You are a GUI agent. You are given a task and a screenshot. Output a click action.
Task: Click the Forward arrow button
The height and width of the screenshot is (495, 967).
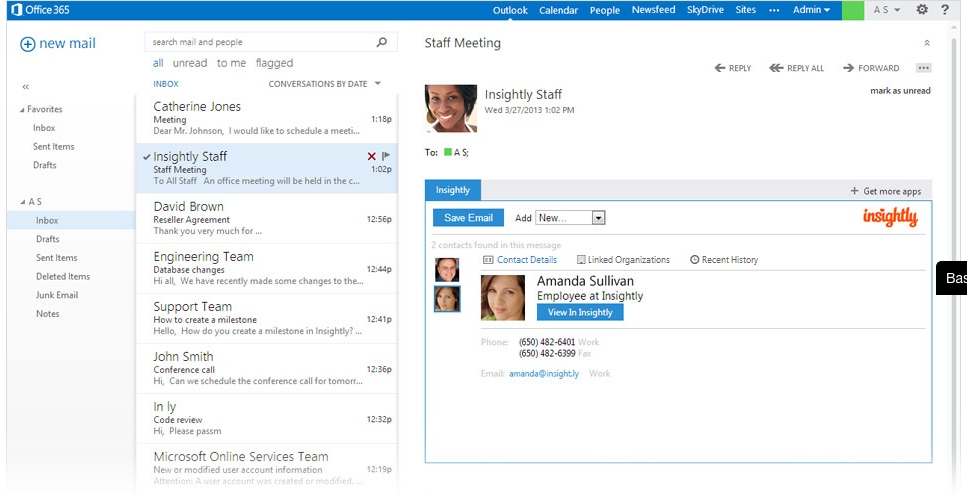[x=871, y=68]
